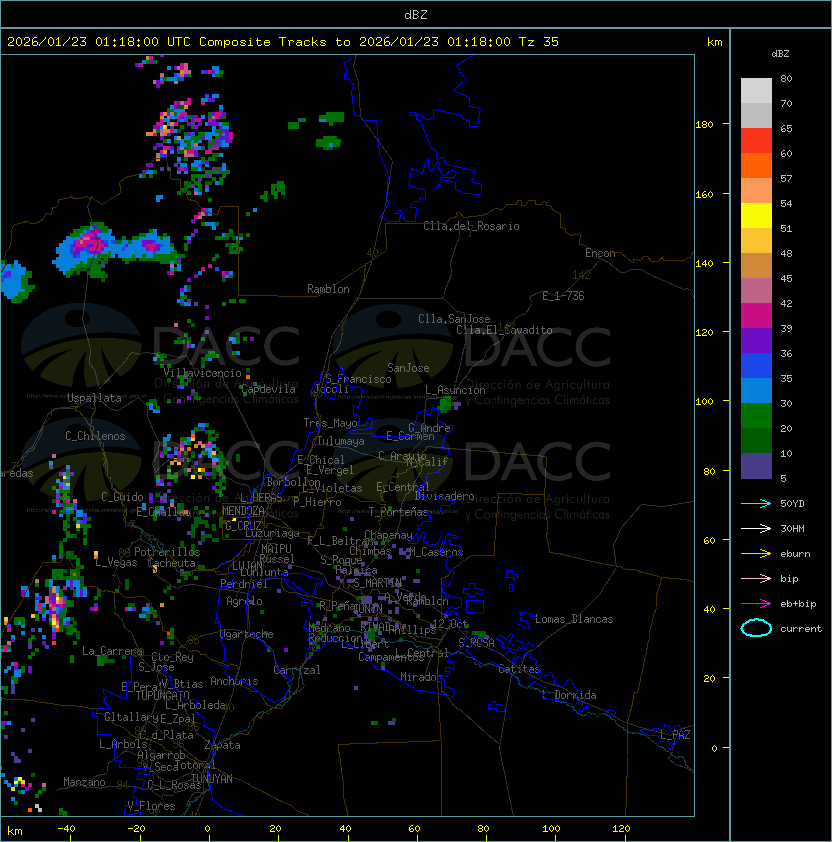The width and height of the screenshot is (832, 842).
Task: Click the cyan 50YD arrow in legend
Action: click(756, 503)
